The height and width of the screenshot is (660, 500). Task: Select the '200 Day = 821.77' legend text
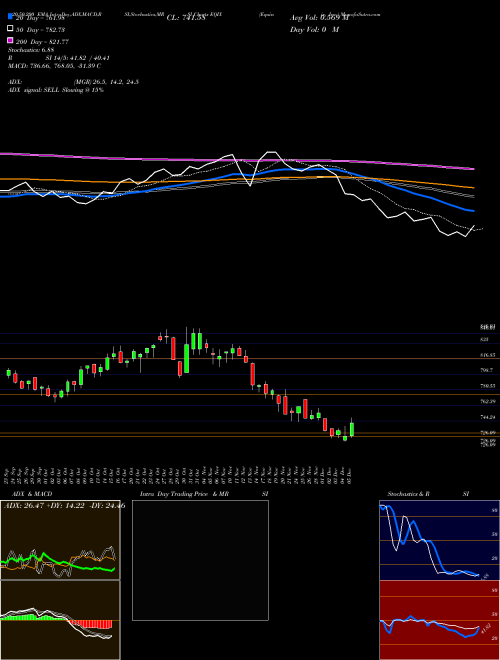pyautogui.click(x=42, y=42)
